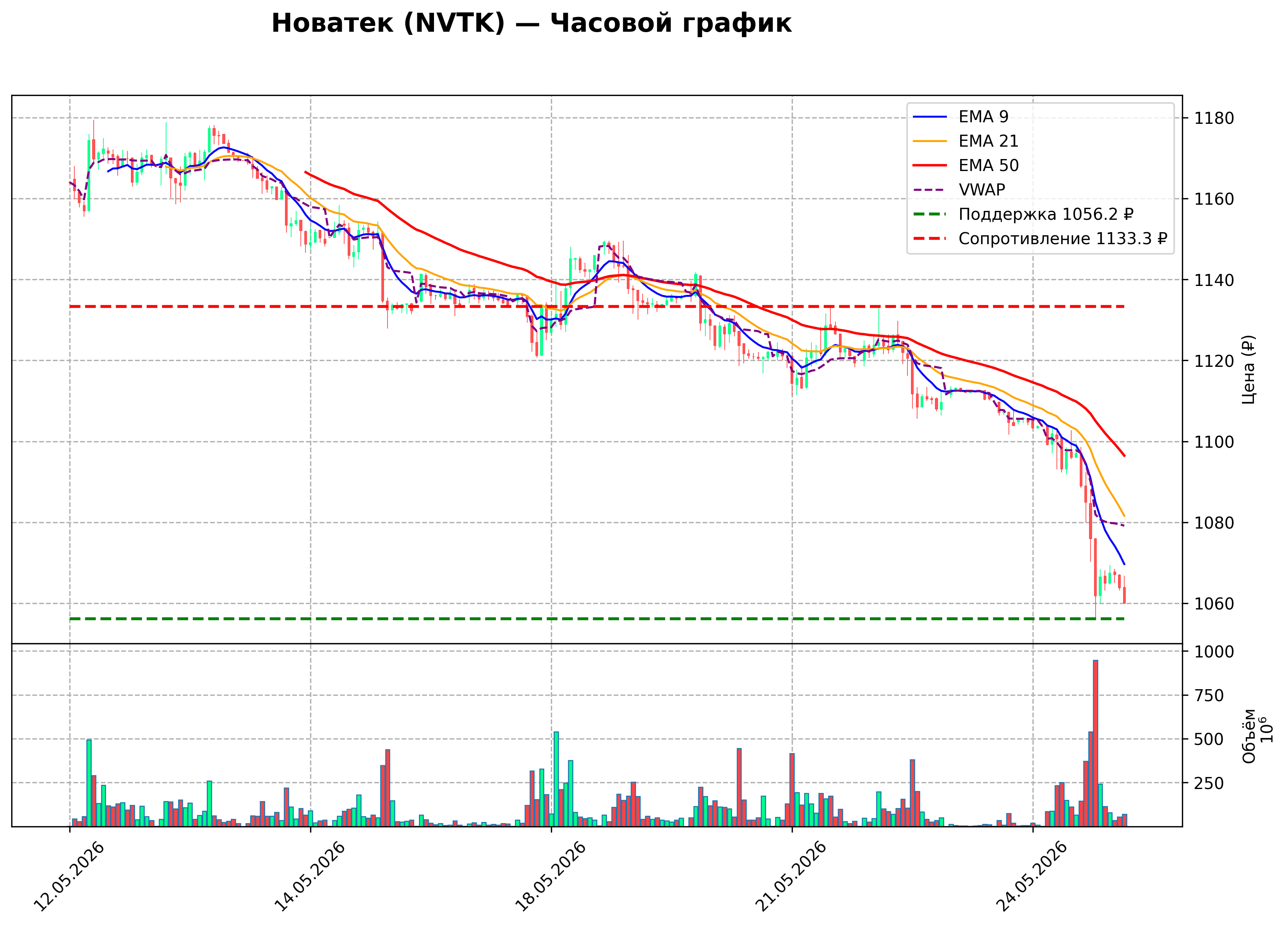Select the "EMA 9" legend label
1288x926 pixels.
[984, 117]
